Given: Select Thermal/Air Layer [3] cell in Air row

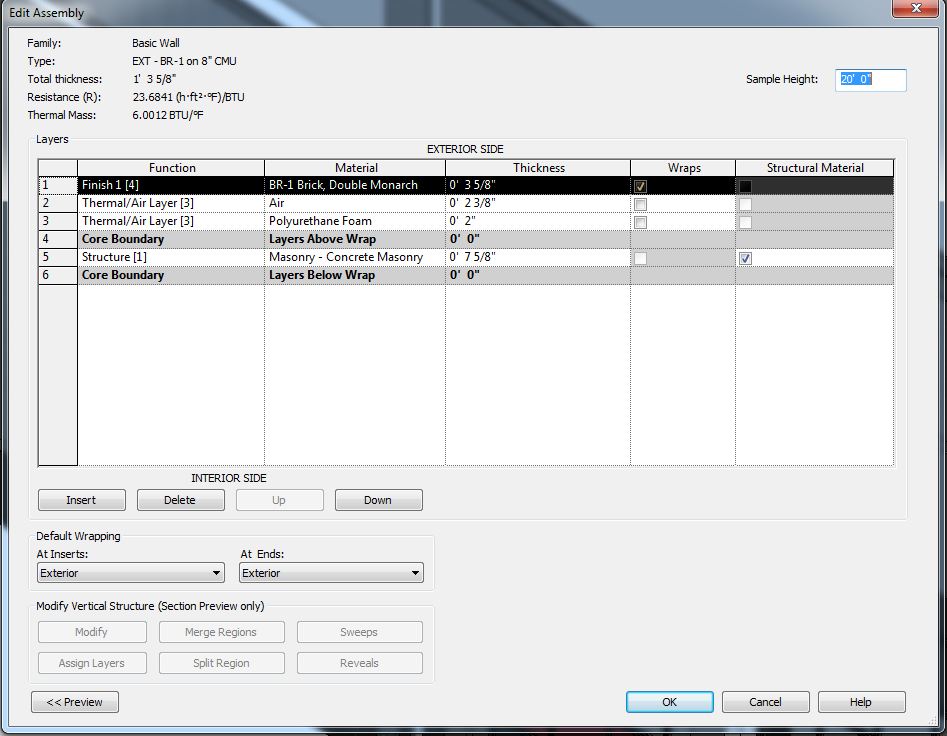Looking at the screenshot, I should [x=171, y=203].
